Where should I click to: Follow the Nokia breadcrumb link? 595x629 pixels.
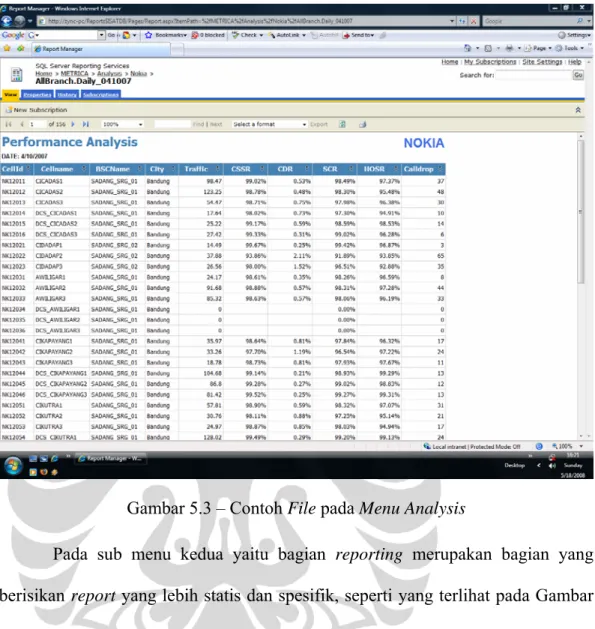138,74
